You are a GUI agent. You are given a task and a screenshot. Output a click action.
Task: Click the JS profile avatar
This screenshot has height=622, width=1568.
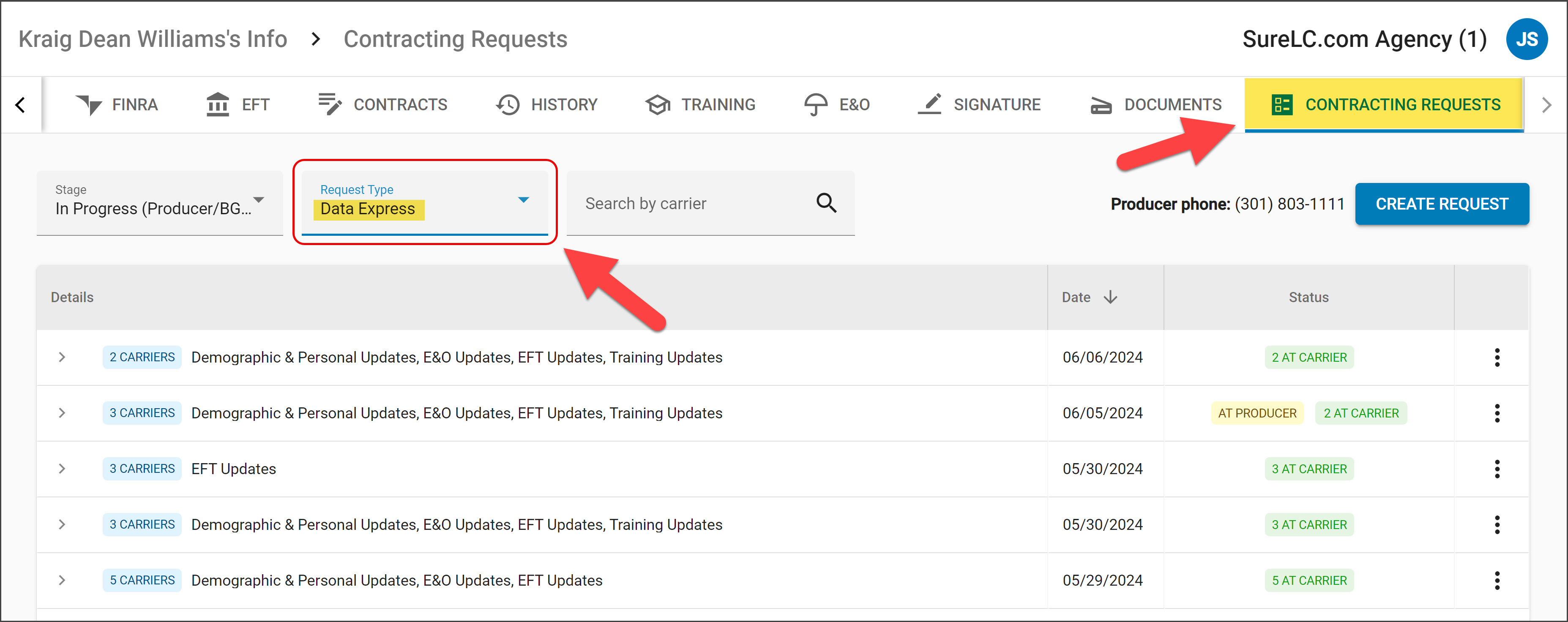(x=1528, y=38)
